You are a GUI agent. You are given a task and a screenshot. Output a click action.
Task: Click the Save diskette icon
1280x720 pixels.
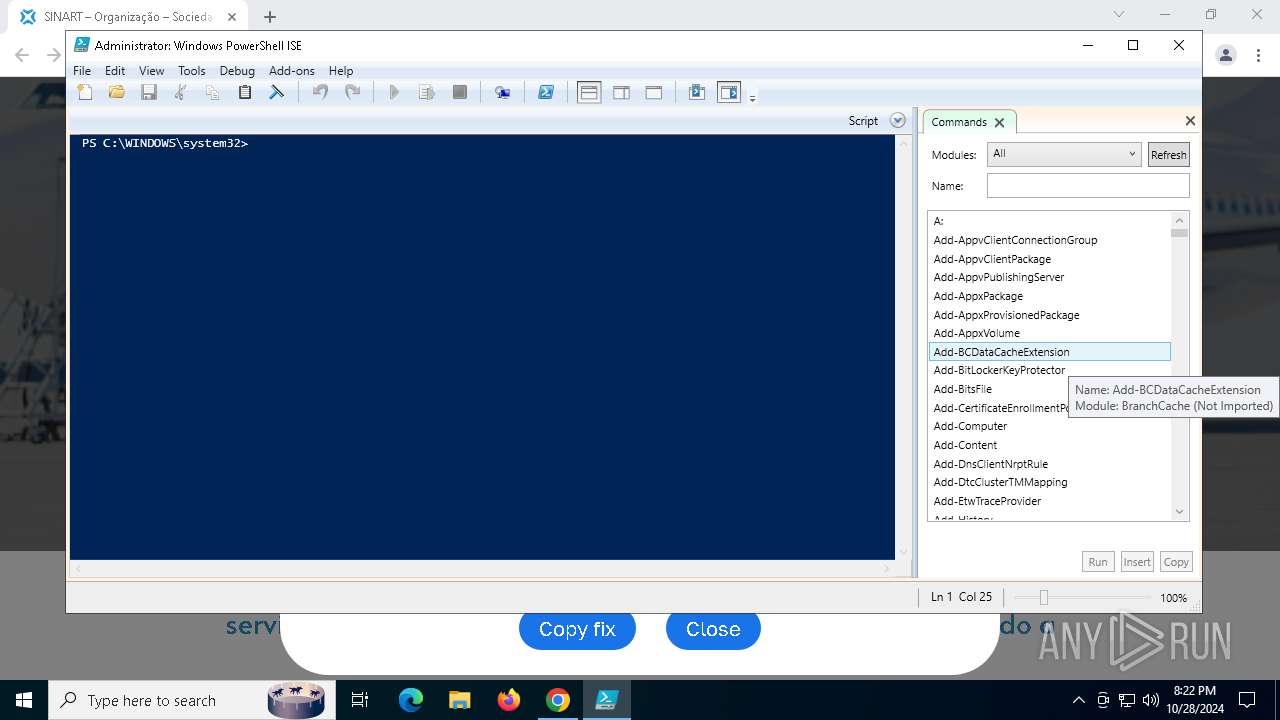[149, 92]
